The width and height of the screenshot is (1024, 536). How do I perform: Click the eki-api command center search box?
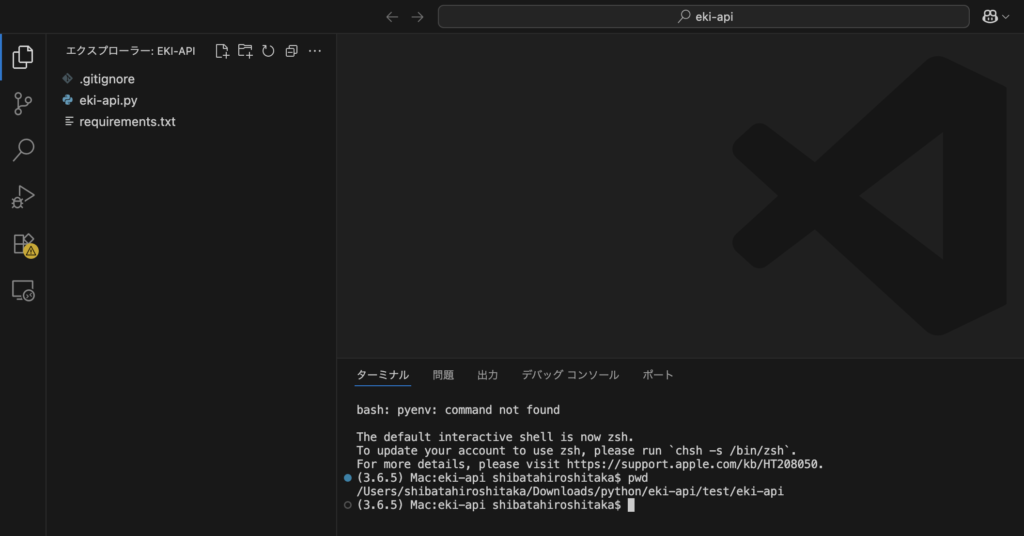coord(703,17)
